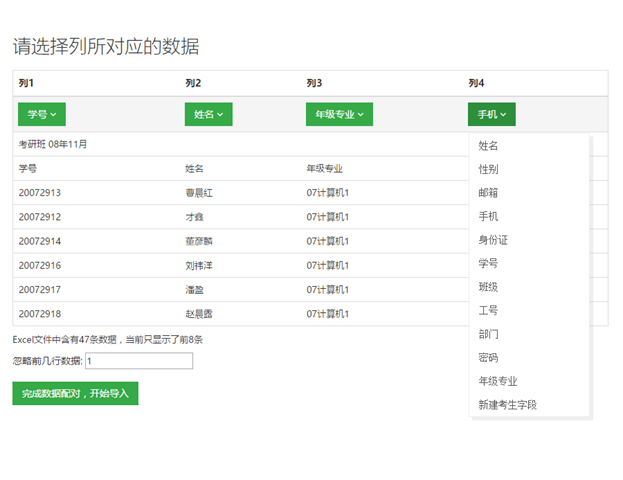Open the 姓名 column dropdown for 列2

[x=209, y=114]
